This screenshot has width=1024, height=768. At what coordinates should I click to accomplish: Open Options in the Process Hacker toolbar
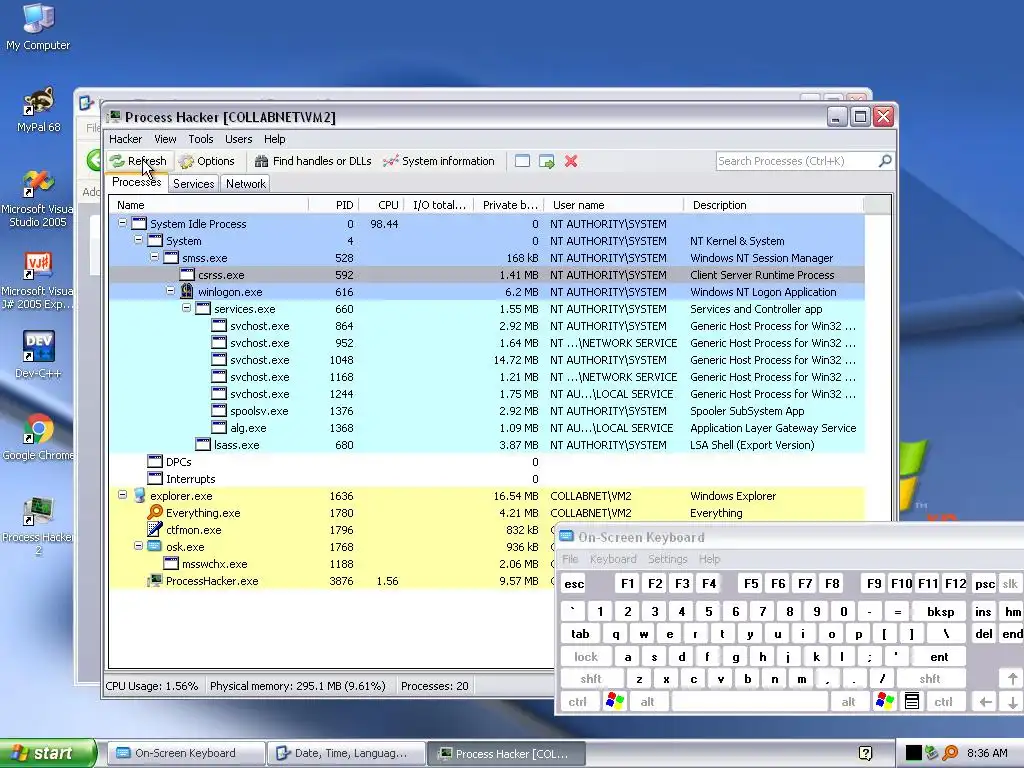(x=207, y=161)
